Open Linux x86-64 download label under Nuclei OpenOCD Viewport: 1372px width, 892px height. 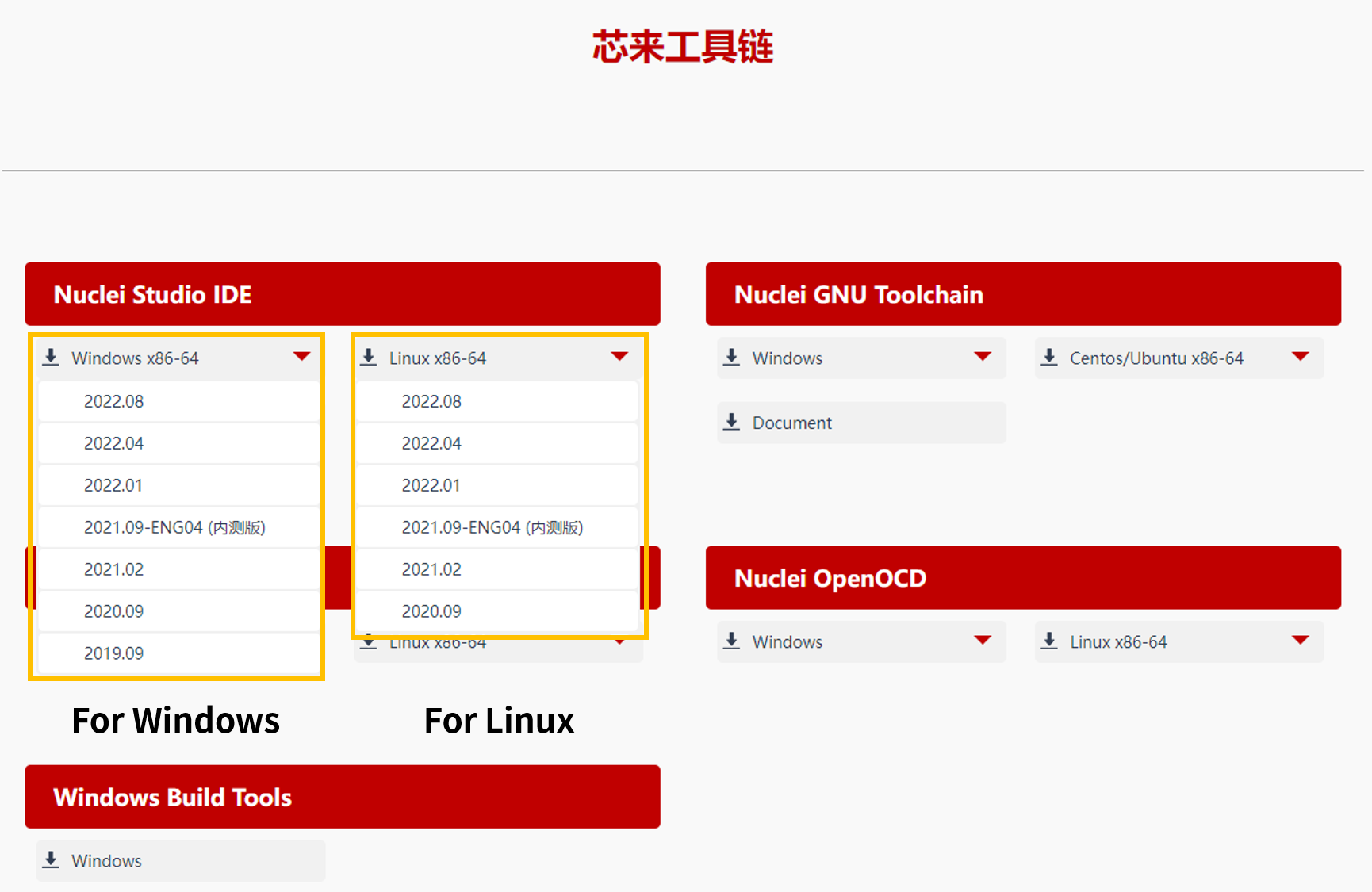[1118, 641]
